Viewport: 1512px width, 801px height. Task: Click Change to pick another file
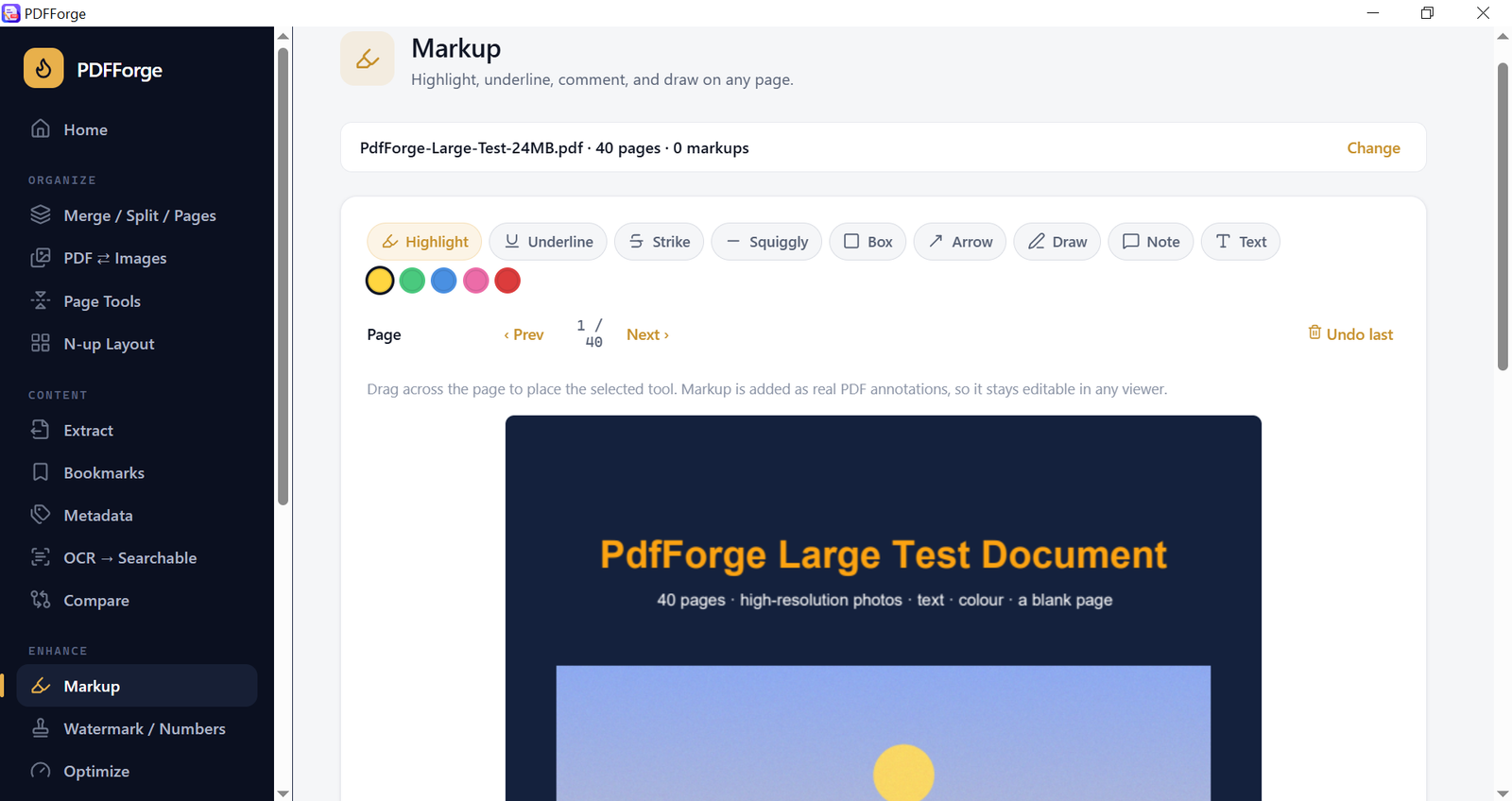[1373, 147]
